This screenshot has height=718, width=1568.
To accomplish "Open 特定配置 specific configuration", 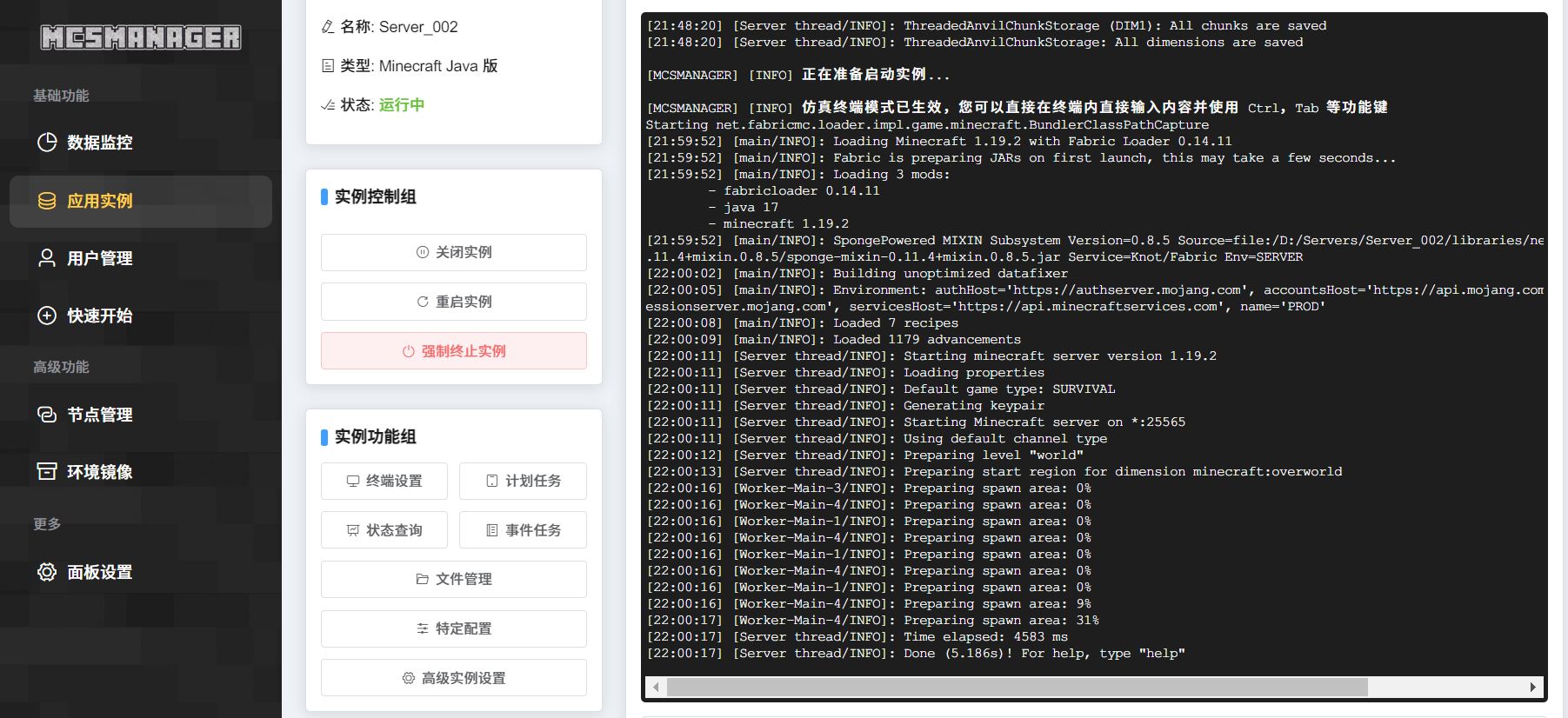I will pos(454,628).
